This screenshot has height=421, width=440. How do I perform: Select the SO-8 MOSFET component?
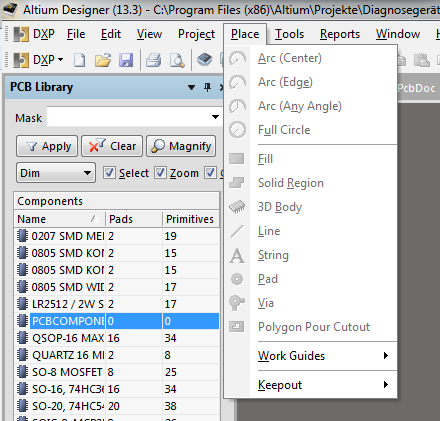click(x=117, y=372)
